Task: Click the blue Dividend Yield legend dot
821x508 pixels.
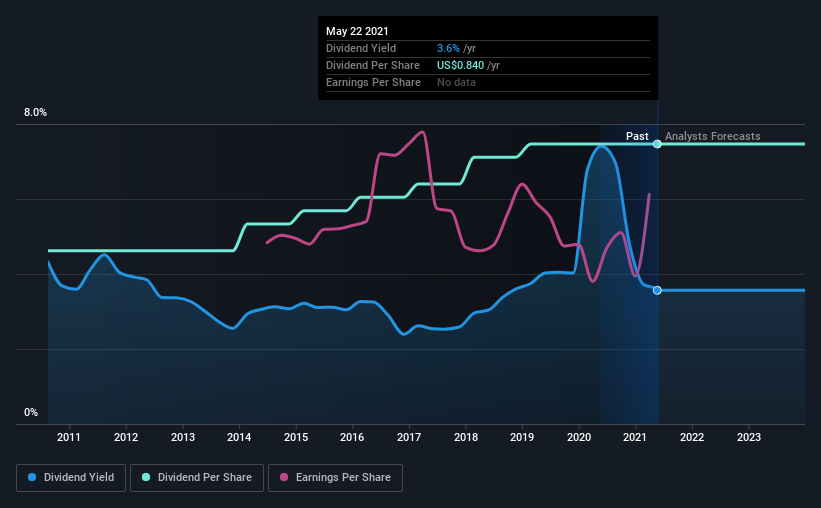Action: click(32, 478)
